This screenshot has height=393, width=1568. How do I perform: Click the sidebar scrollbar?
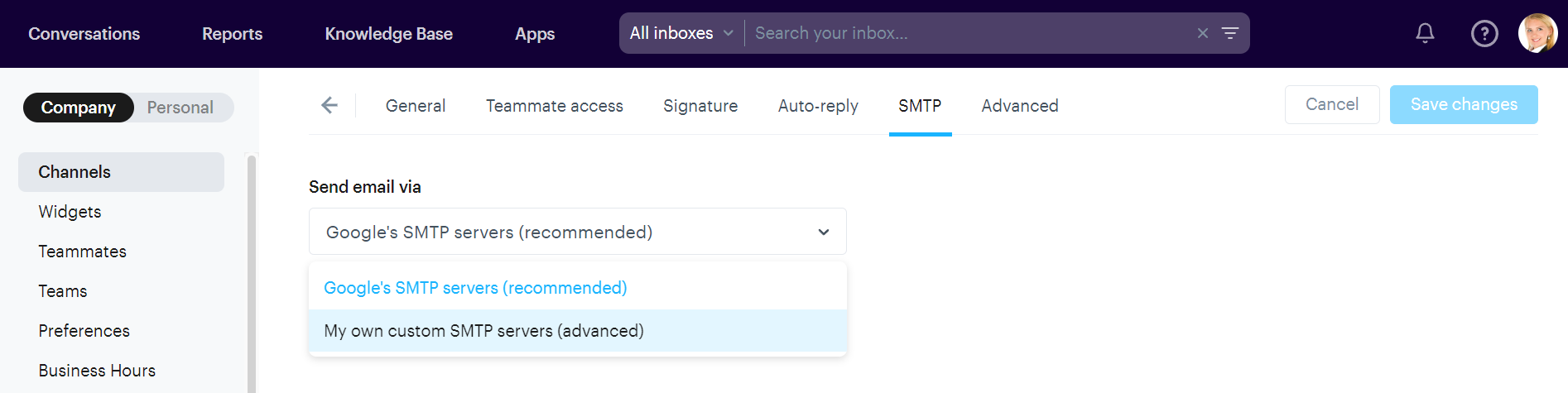pyautogui.click(x=252, y=273)
